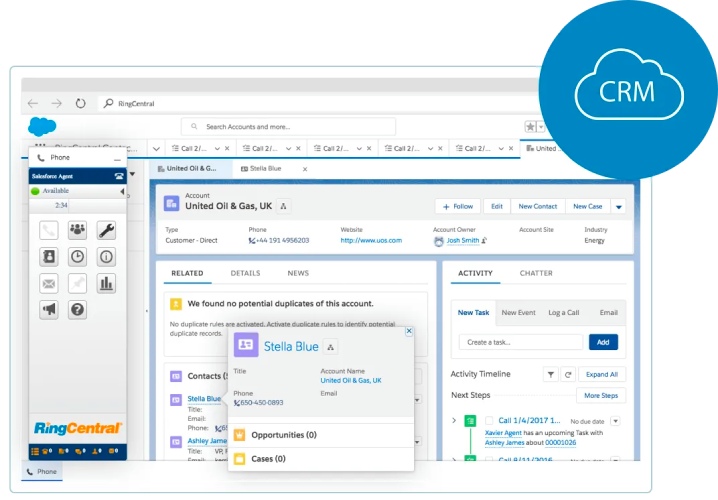Open the wrench settings icon in softphone

[x=106, y=230]
